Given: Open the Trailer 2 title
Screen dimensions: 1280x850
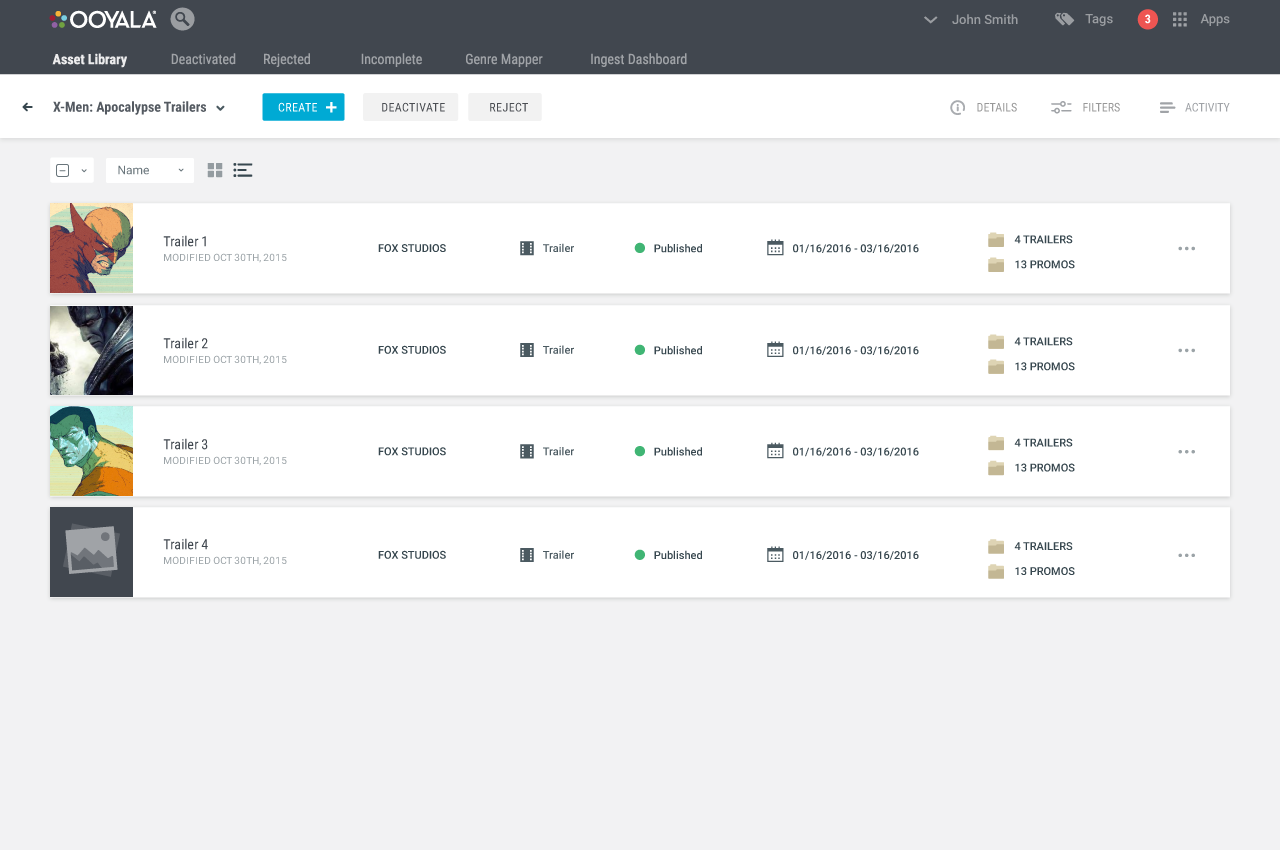Looking at the screenshot, I should 186,343.
